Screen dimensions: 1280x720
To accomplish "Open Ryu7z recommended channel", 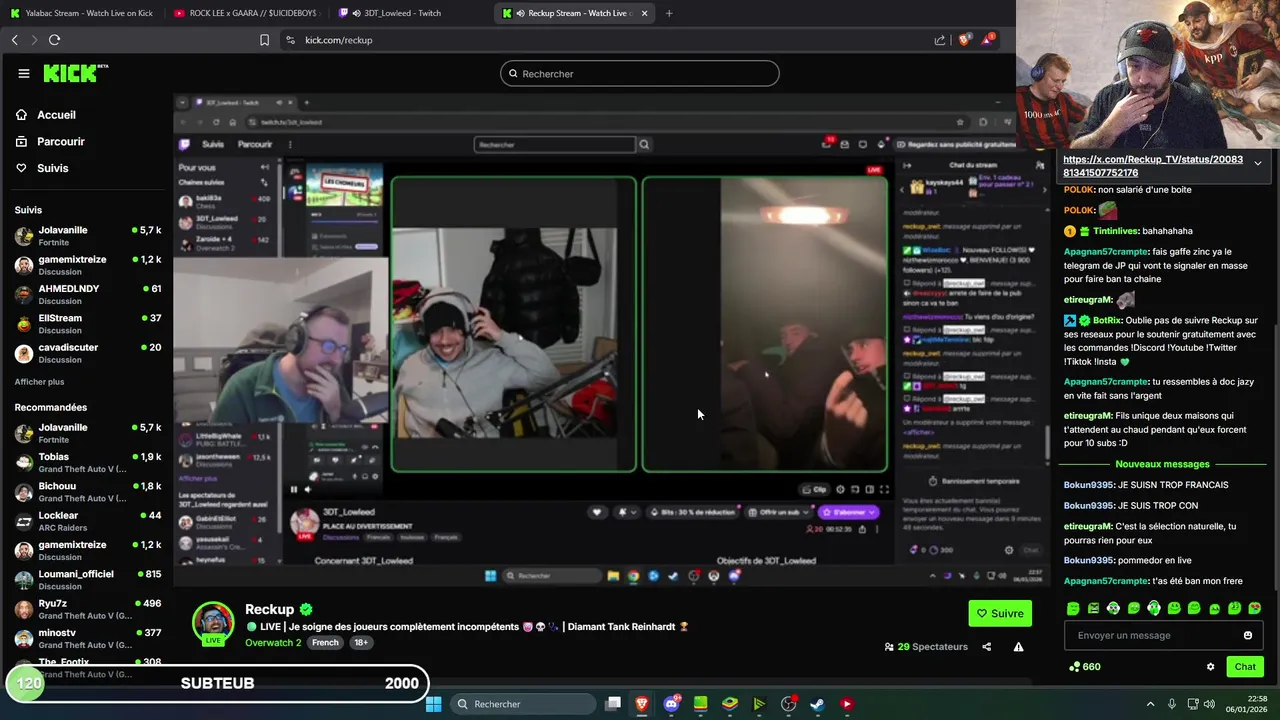I will point(87,608).
